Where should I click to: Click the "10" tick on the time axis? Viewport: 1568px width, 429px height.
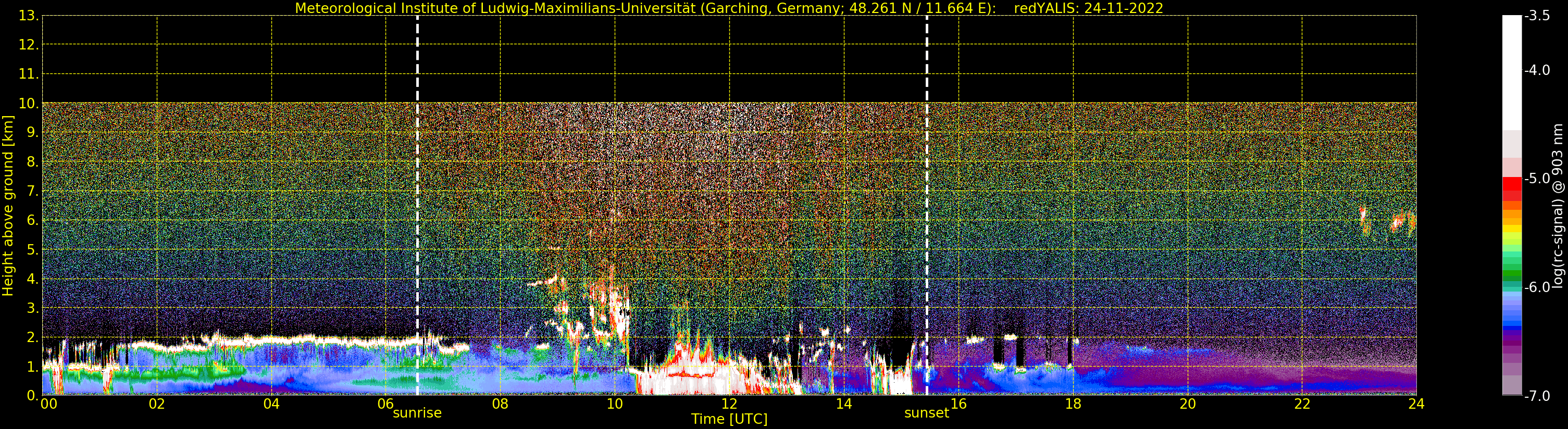point(615,404)
